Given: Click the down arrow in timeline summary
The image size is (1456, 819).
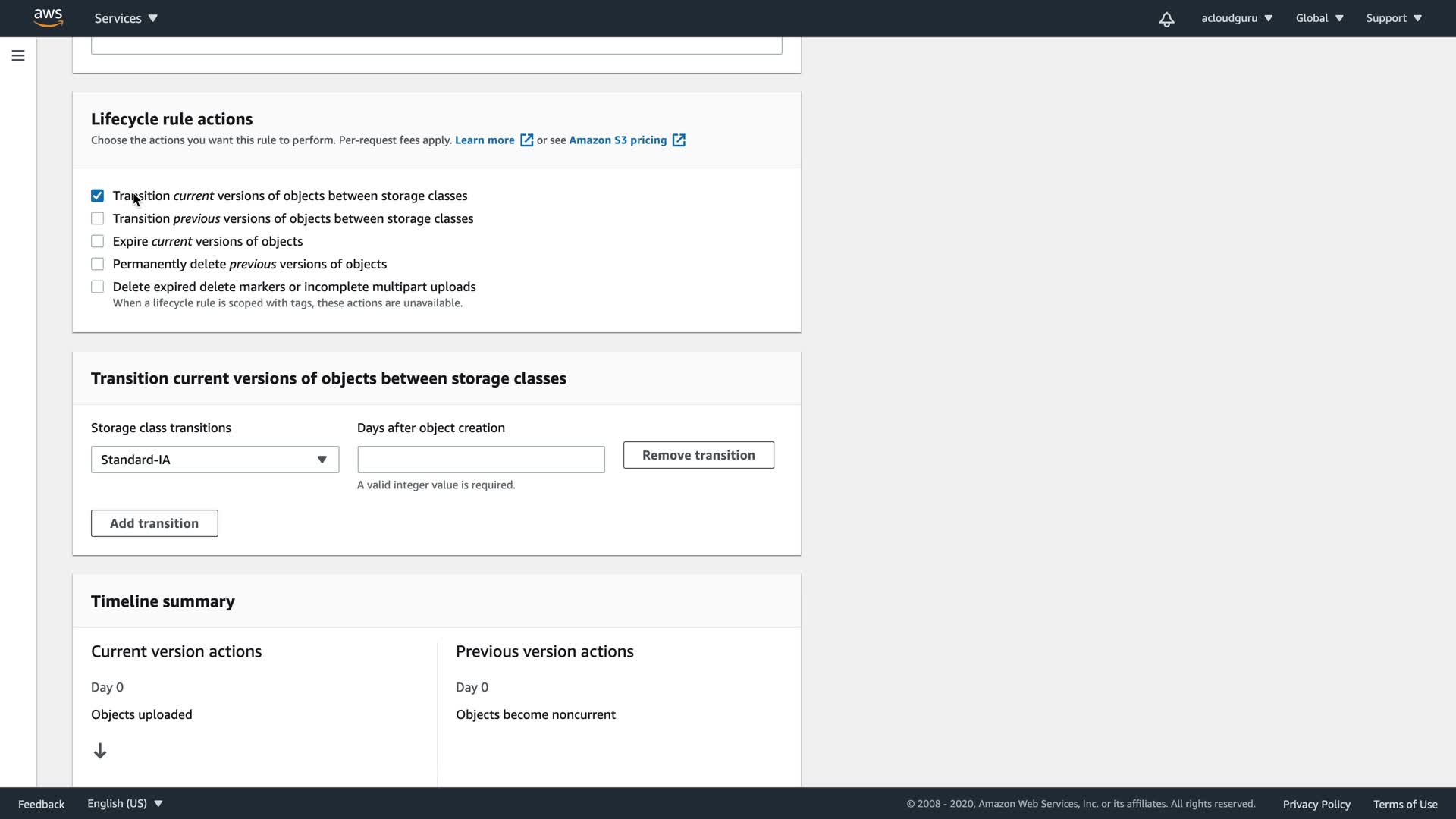Looking at the screenshot, I should [100, 751].
